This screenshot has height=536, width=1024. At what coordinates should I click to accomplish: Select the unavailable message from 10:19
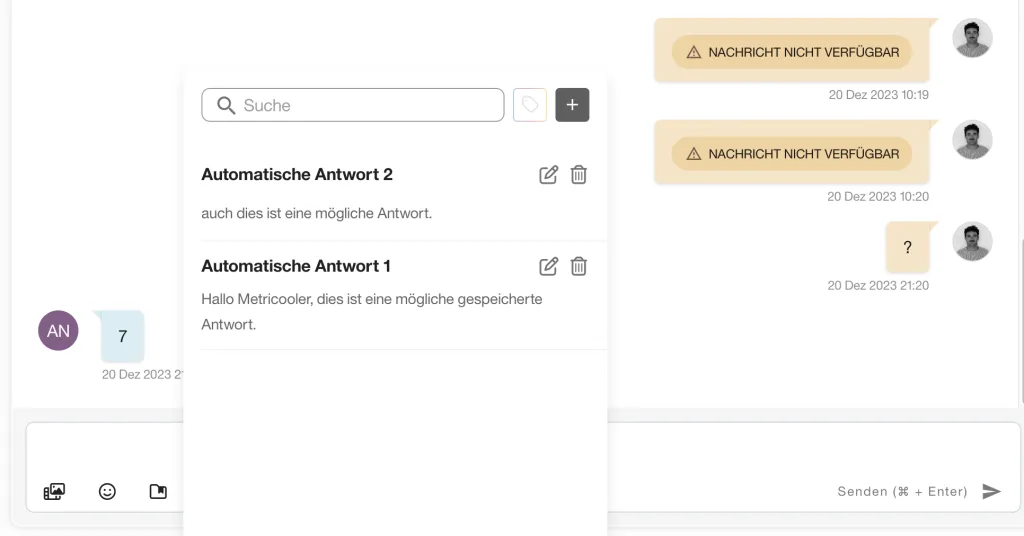click(791, 52)
